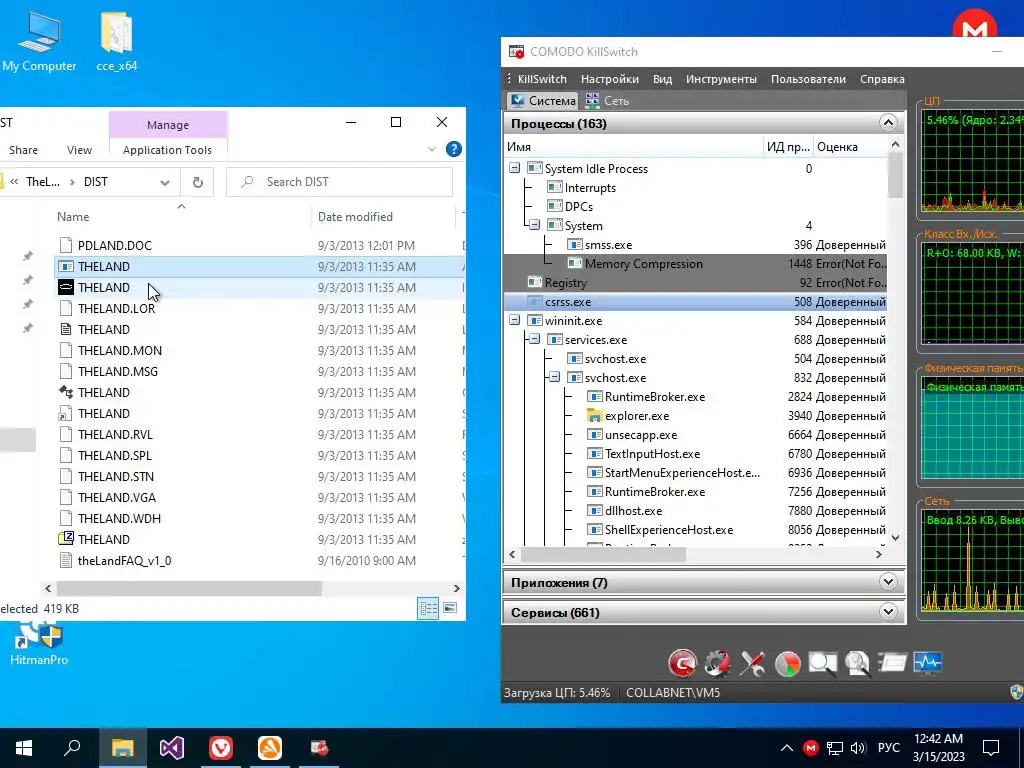The width and height of the screenshot is (1024, 768).
Task: Switch to the Система tab
Action: pos(543,101)
